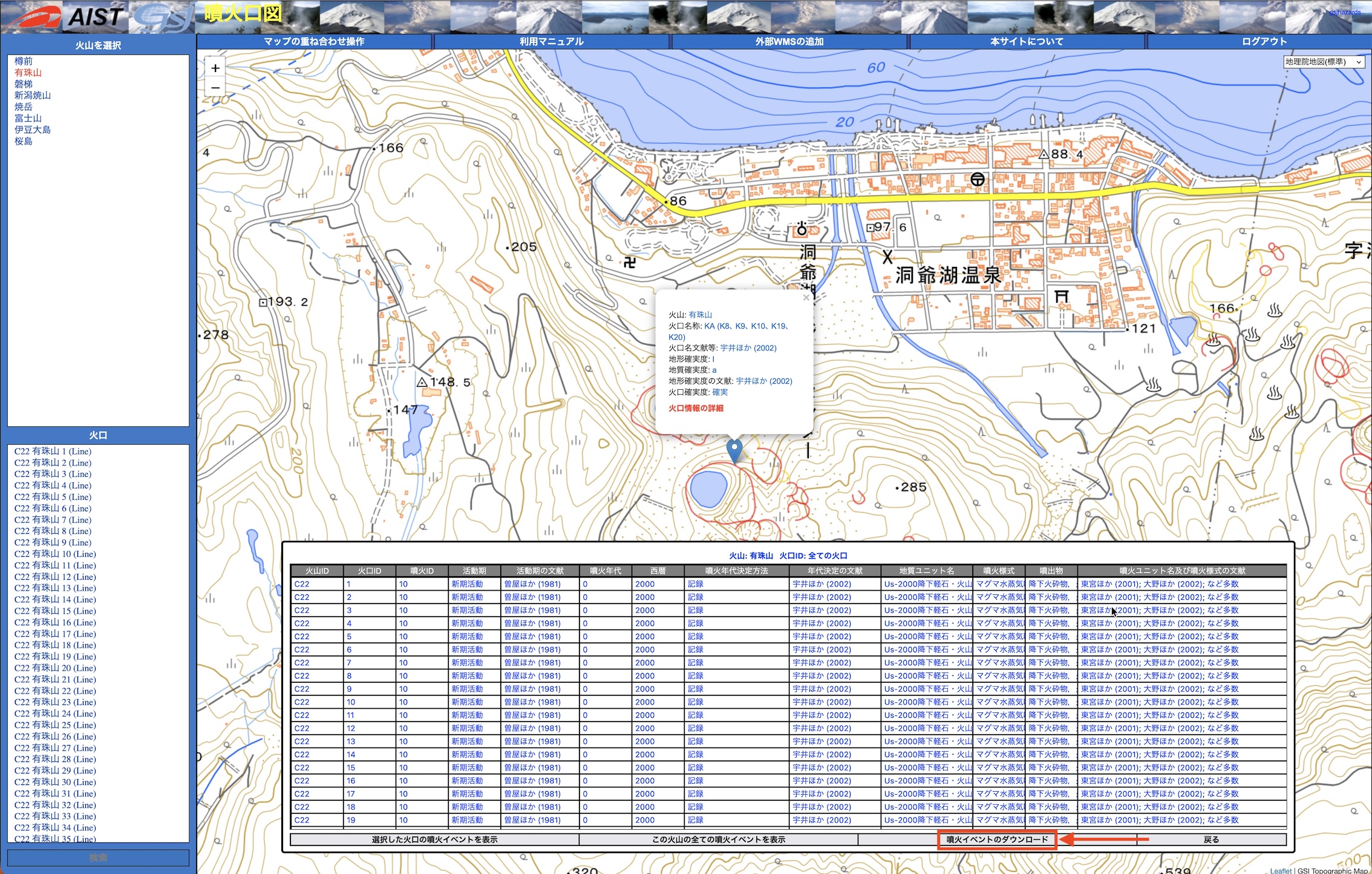The height and width of the screenshot is (874, 1372).
Task: Open 利用マニュアル menu item
Action: pyautogui.click(x=551, y=41)
